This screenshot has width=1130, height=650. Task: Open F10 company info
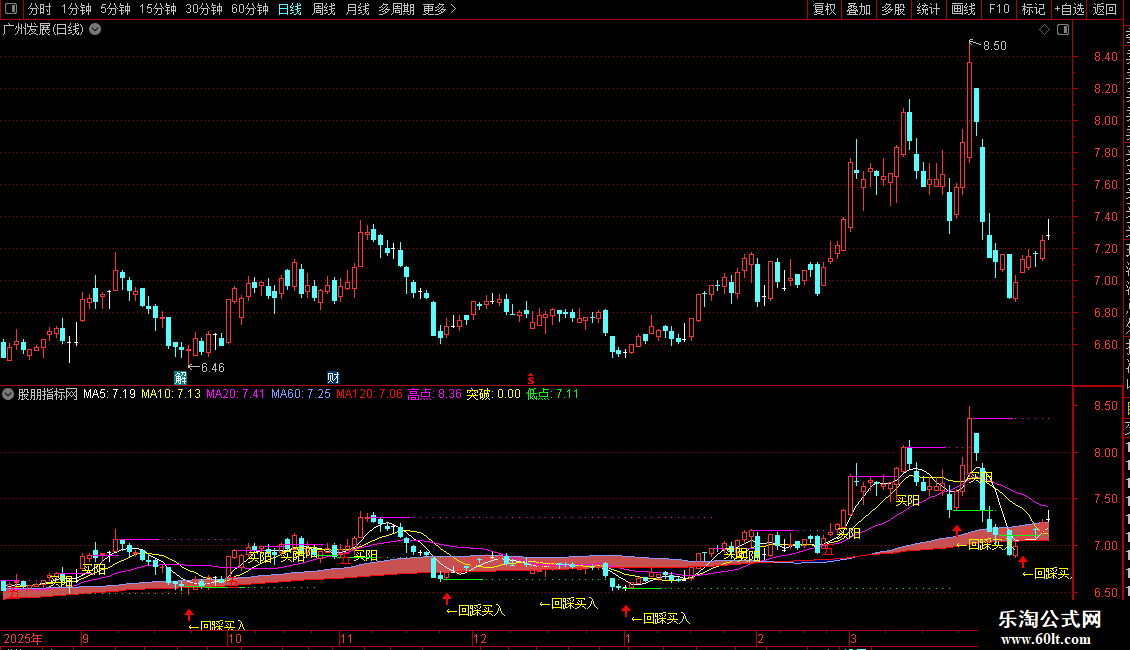click(999, 9)
